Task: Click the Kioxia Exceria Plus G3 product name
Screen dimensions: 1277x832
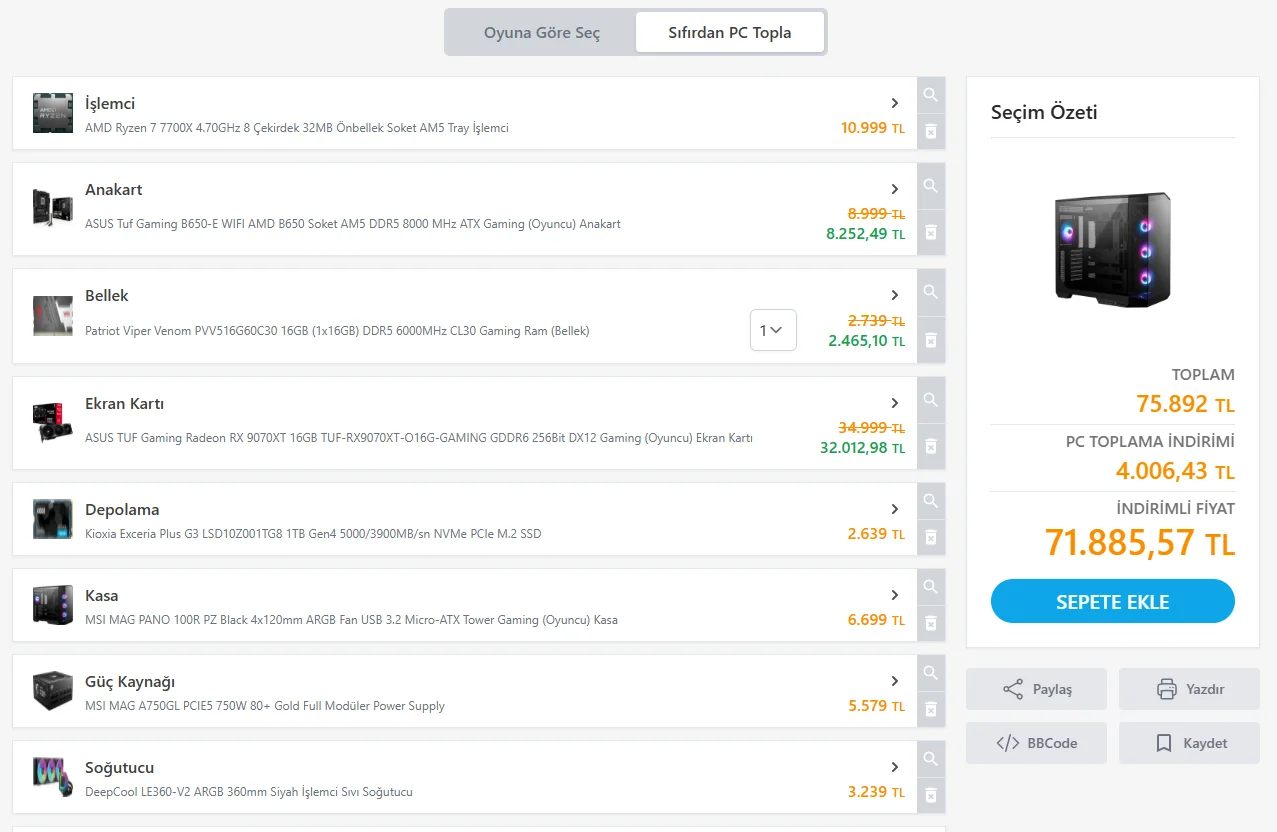Action: click(x=313, y=534)
